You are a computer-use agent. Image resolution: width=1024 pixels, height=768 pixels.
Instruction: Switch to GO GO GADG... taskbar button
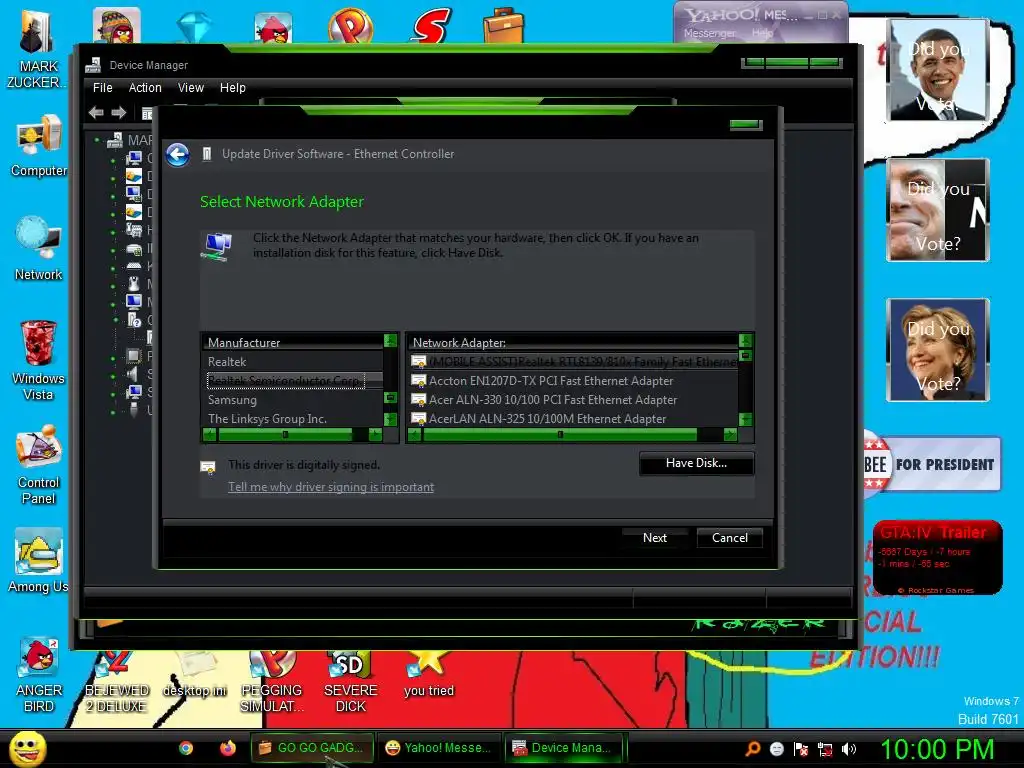coord(312,748)
